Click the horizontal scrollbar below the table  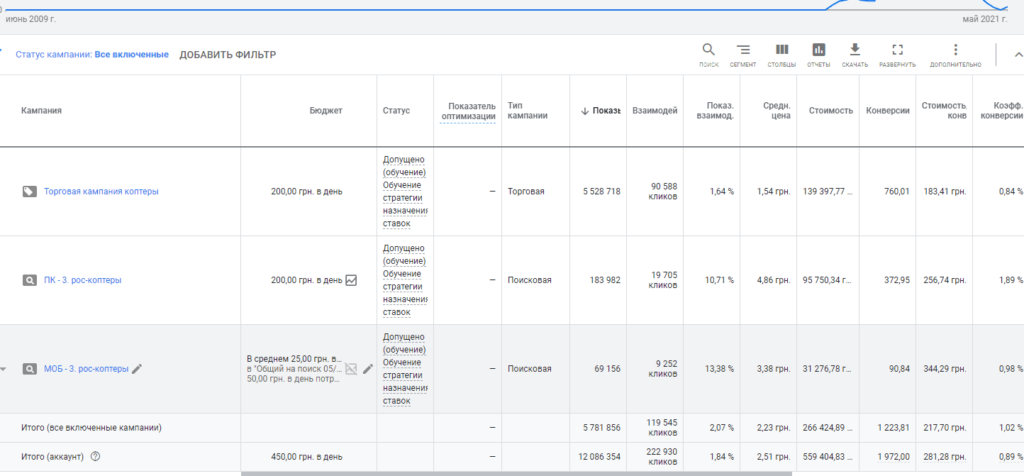[516, 473]
